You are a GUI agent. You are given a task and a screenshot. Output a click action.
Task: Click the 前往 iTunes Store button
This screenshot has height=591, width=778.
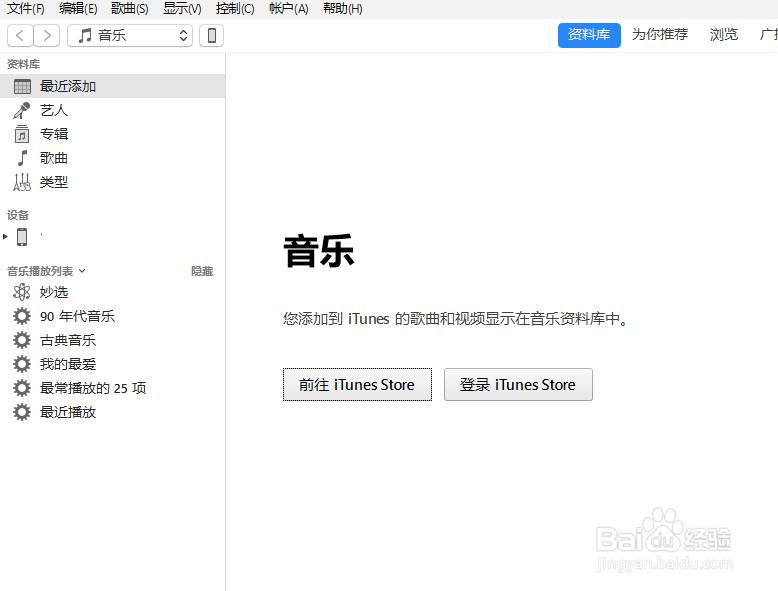coord(357,385)
